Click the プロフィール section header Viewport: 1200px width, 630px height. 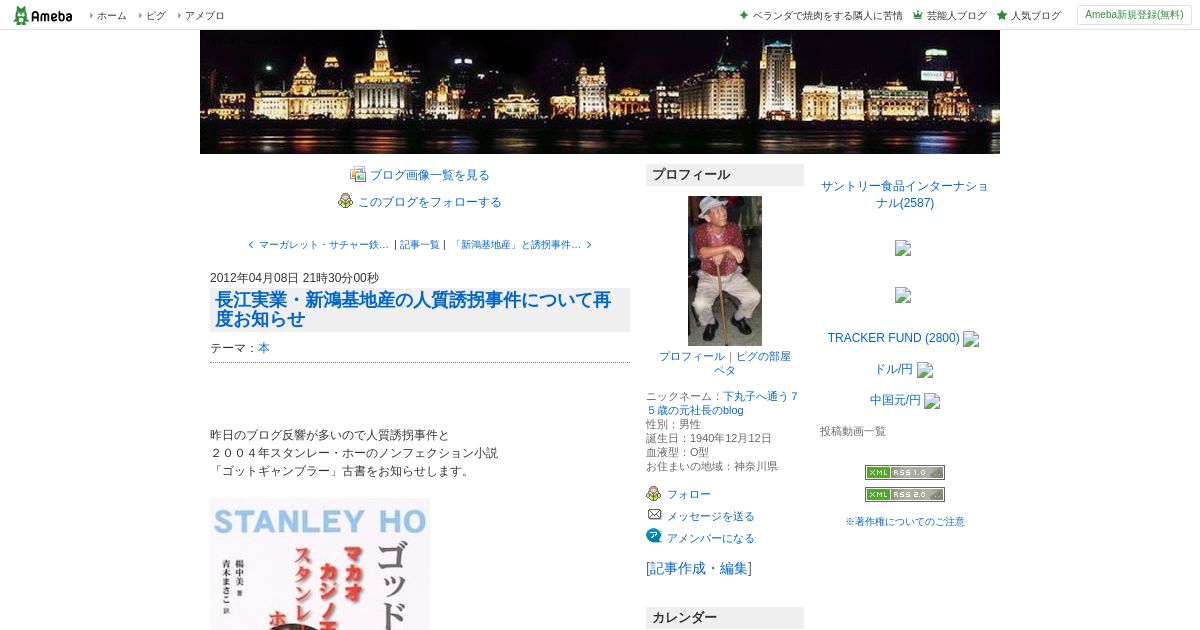point(725,175)
